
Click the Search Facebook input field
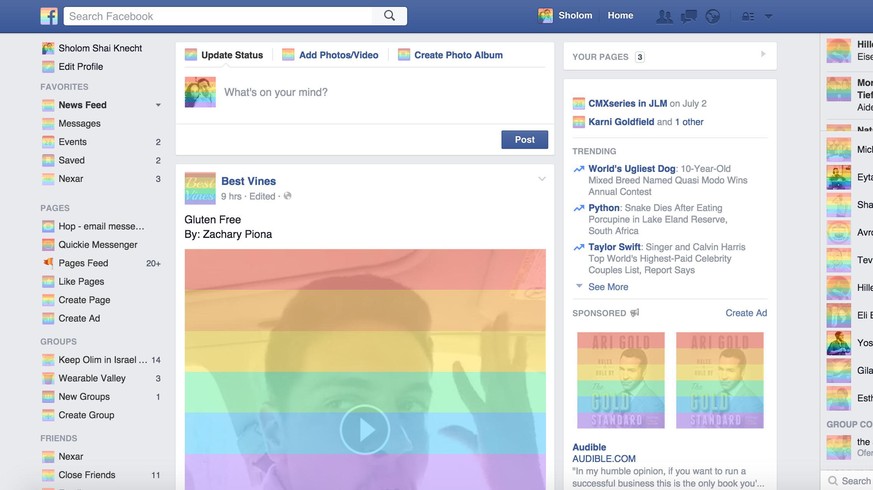pyautogui.click(x=218, y=16)
